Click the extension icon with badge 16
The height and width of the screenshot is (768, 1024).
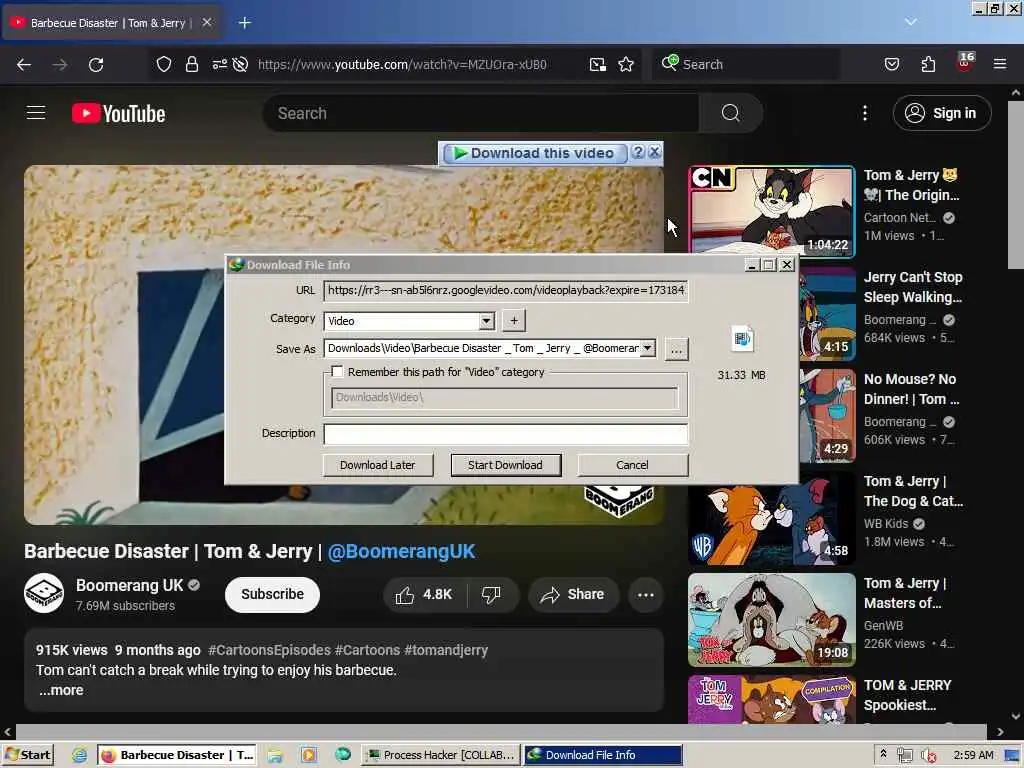tap(965, 63)
